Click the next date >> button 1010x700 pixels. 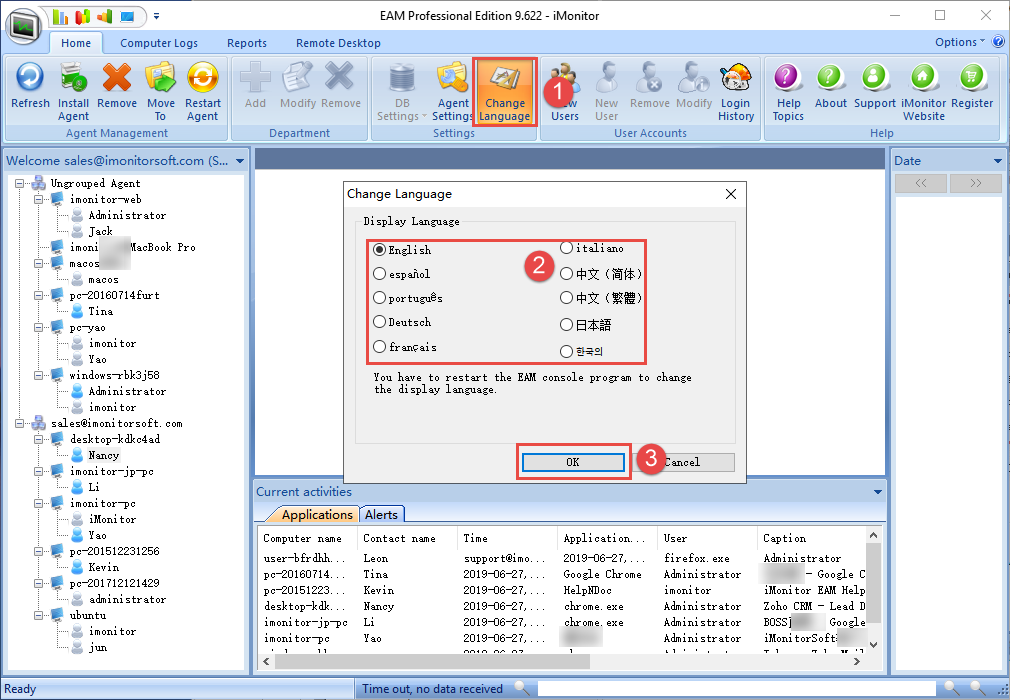(x=975, y=183)
